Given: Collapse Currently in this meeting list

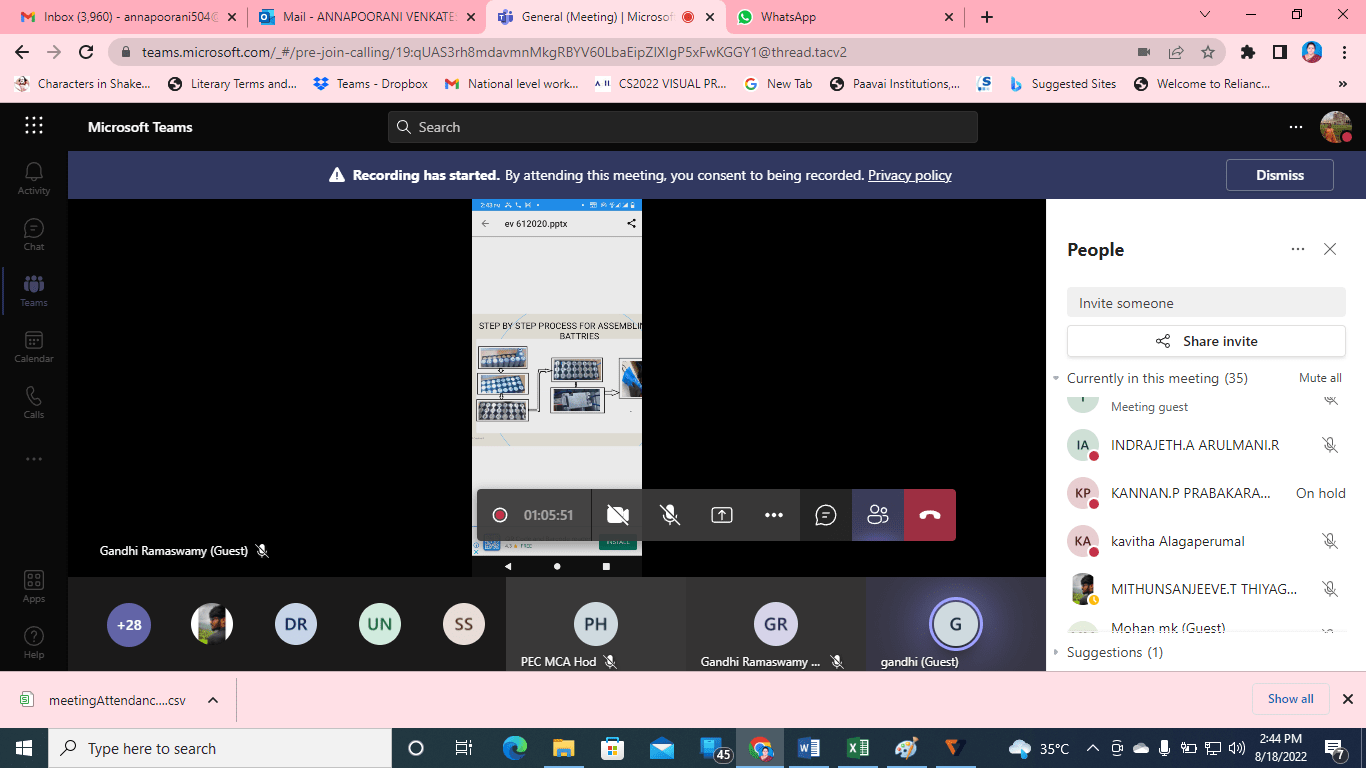Looking at the screenshot, I should coord(1056,379).
